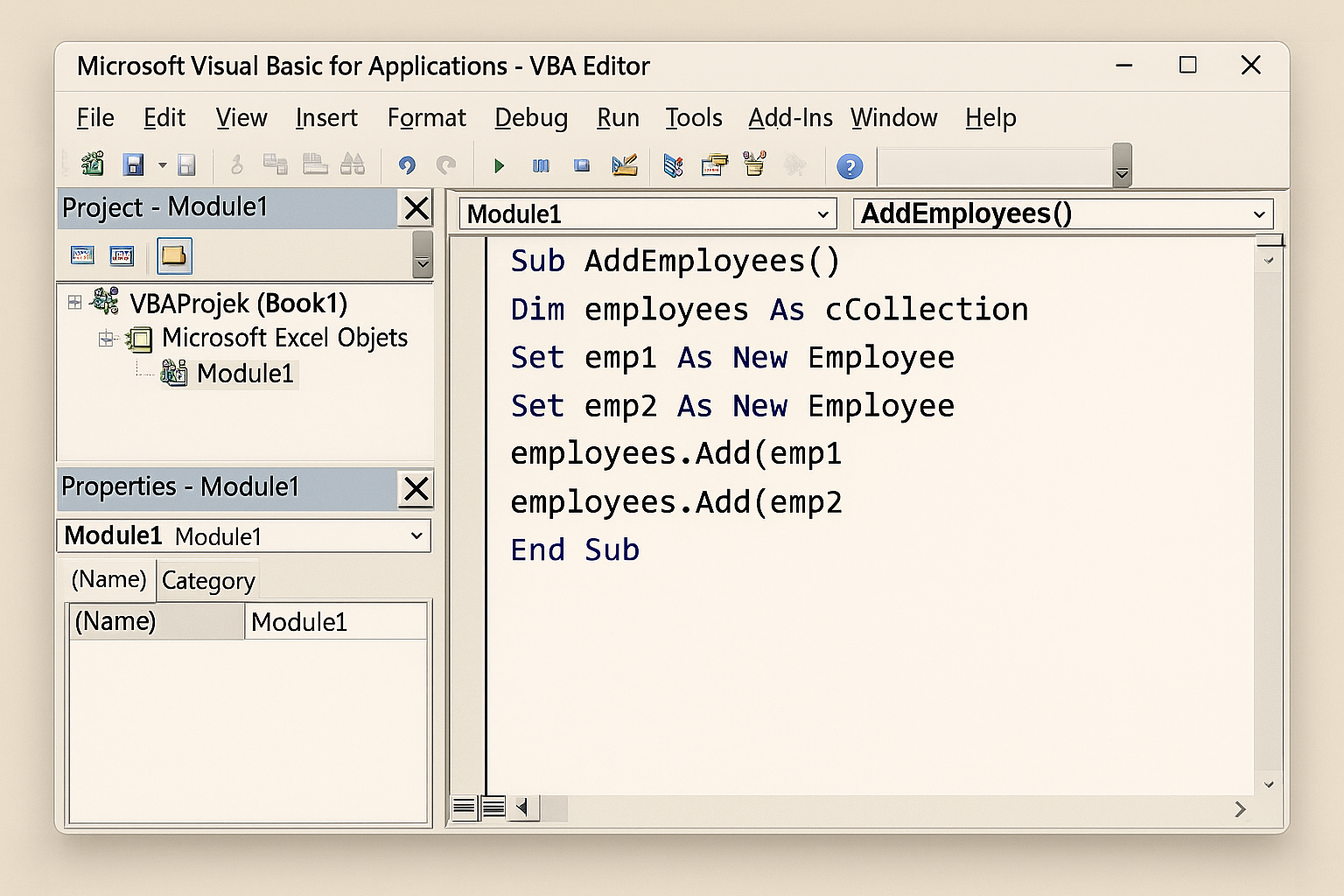Click the View Microsoft Excel toolbar icon

tap(93, 164)
